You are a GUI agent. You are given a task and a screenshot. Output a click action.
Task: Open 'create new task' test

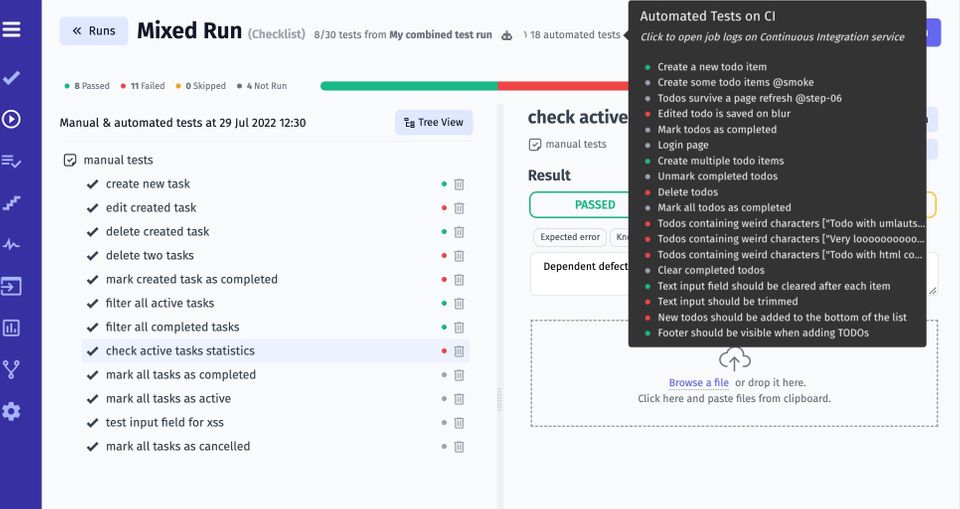point(148,184)
